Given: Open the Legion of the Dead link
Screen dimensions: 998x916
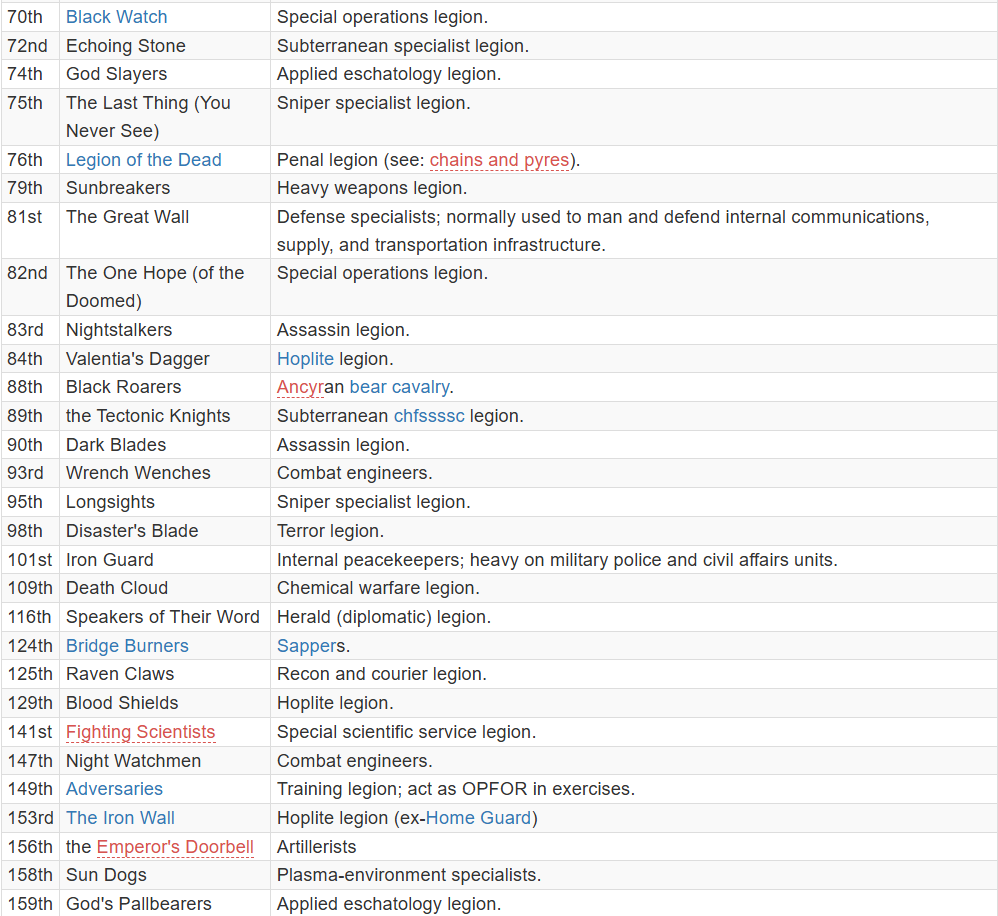Looking at the screenshot, I should [144, 160].
